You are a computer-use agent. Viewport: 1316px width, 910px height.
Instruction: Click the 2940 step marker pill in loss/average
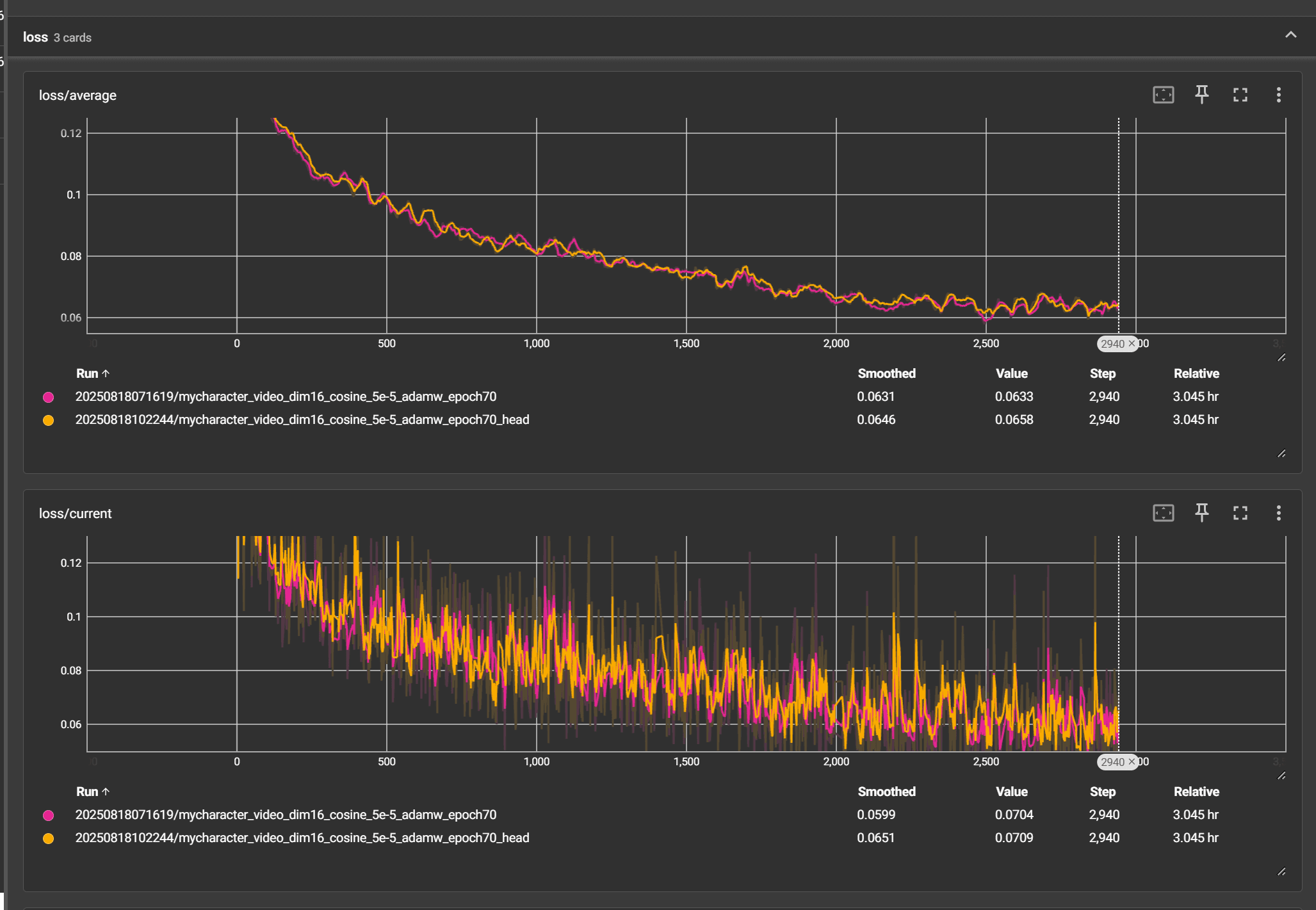(1113, 344)
